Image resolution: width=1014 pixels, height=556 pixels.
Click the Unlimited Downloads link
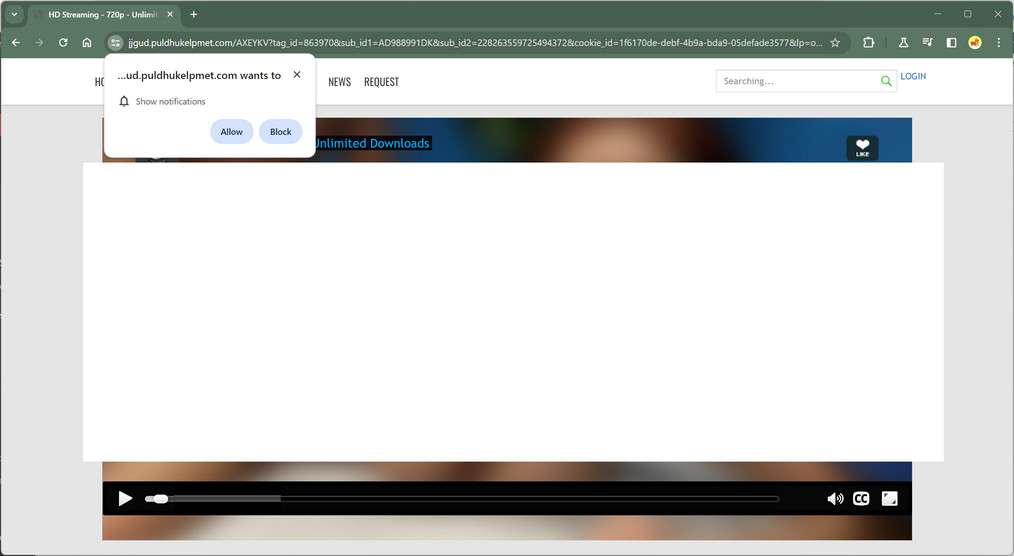click(x=372, y=144)
